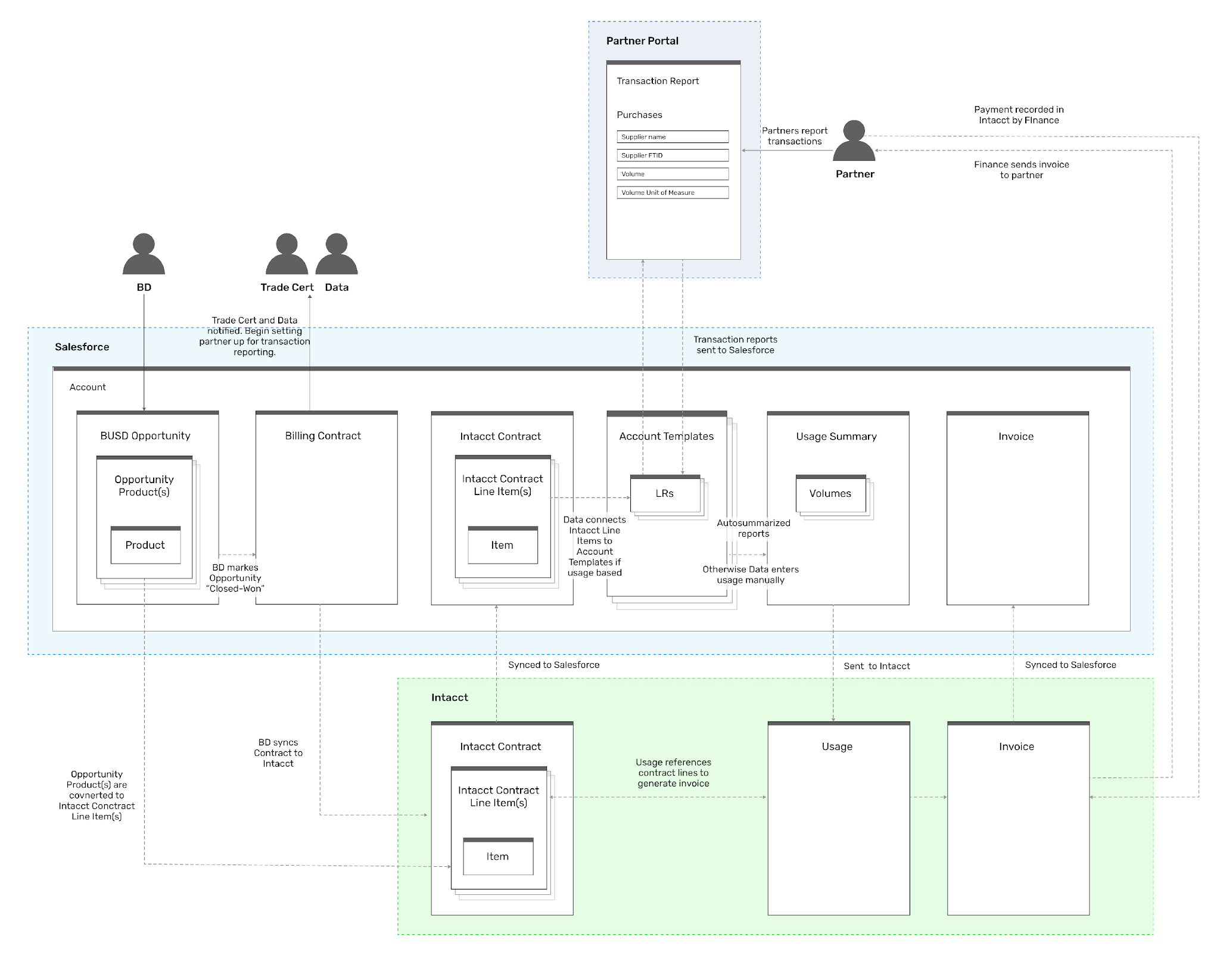The height and width of the screenshot is (980, 1220).
Task: Click the Trade Cert person icon
Action: (x=287, y=254)
